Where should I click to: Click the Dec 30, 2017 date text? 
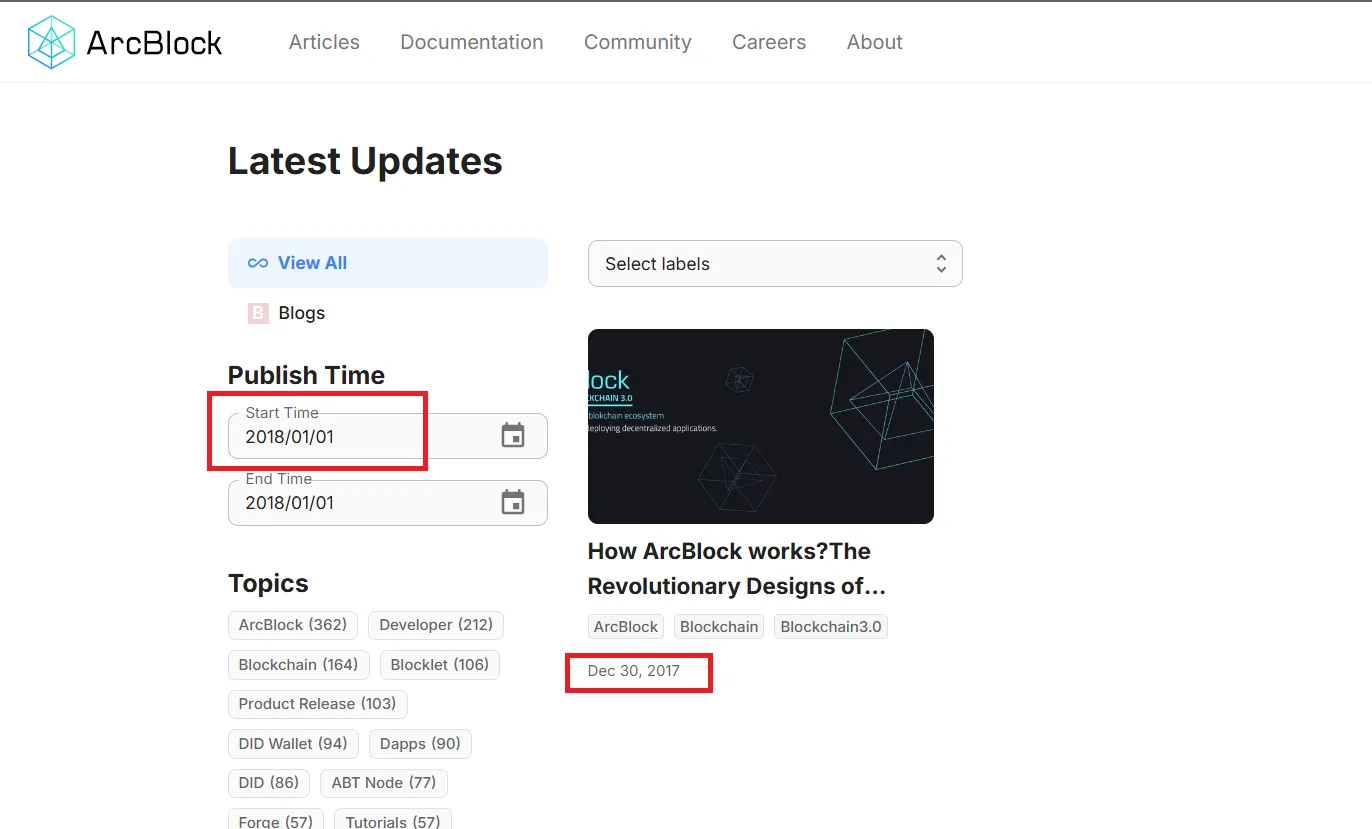tap(634, 671)
